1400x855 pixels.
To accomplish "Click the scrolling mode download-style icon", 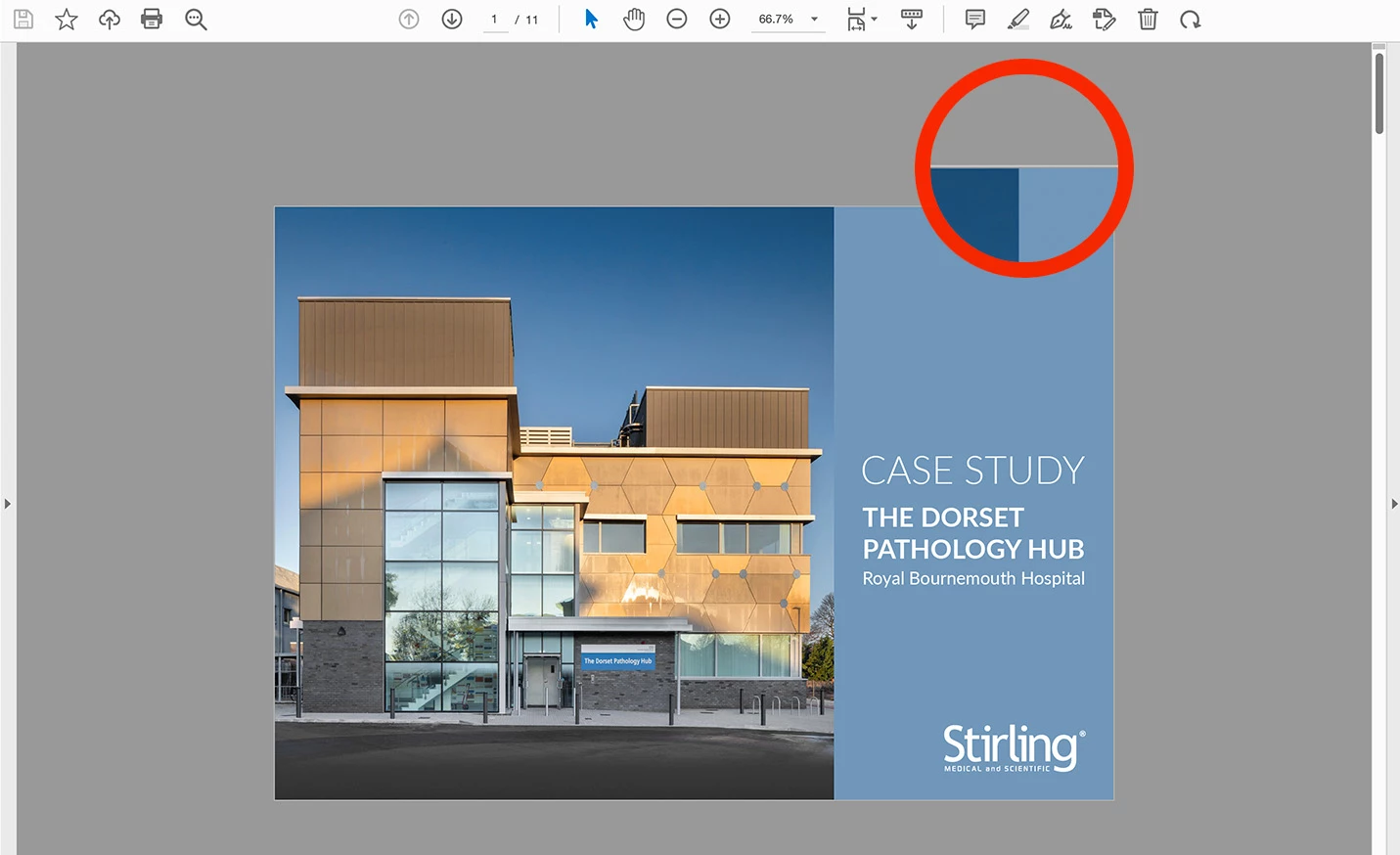I will [912, 20].
